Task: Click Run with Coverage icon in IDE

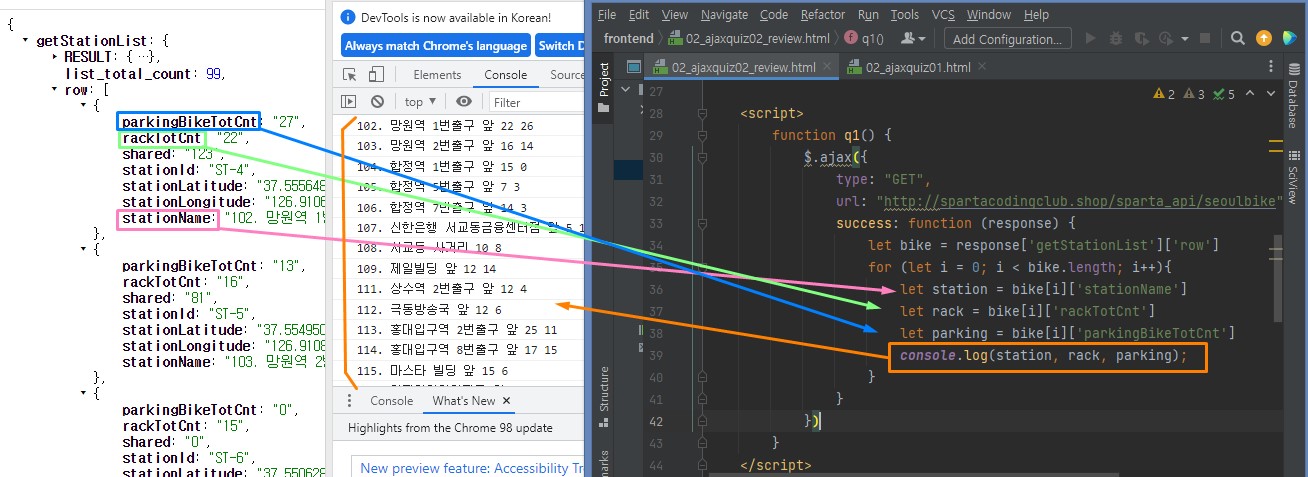Action: [1140, 38]
